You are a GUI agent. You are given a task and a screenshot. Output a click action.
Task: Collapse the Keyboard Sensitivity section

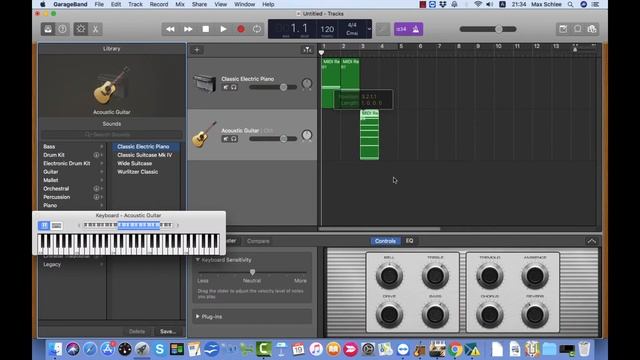[198, 260]
